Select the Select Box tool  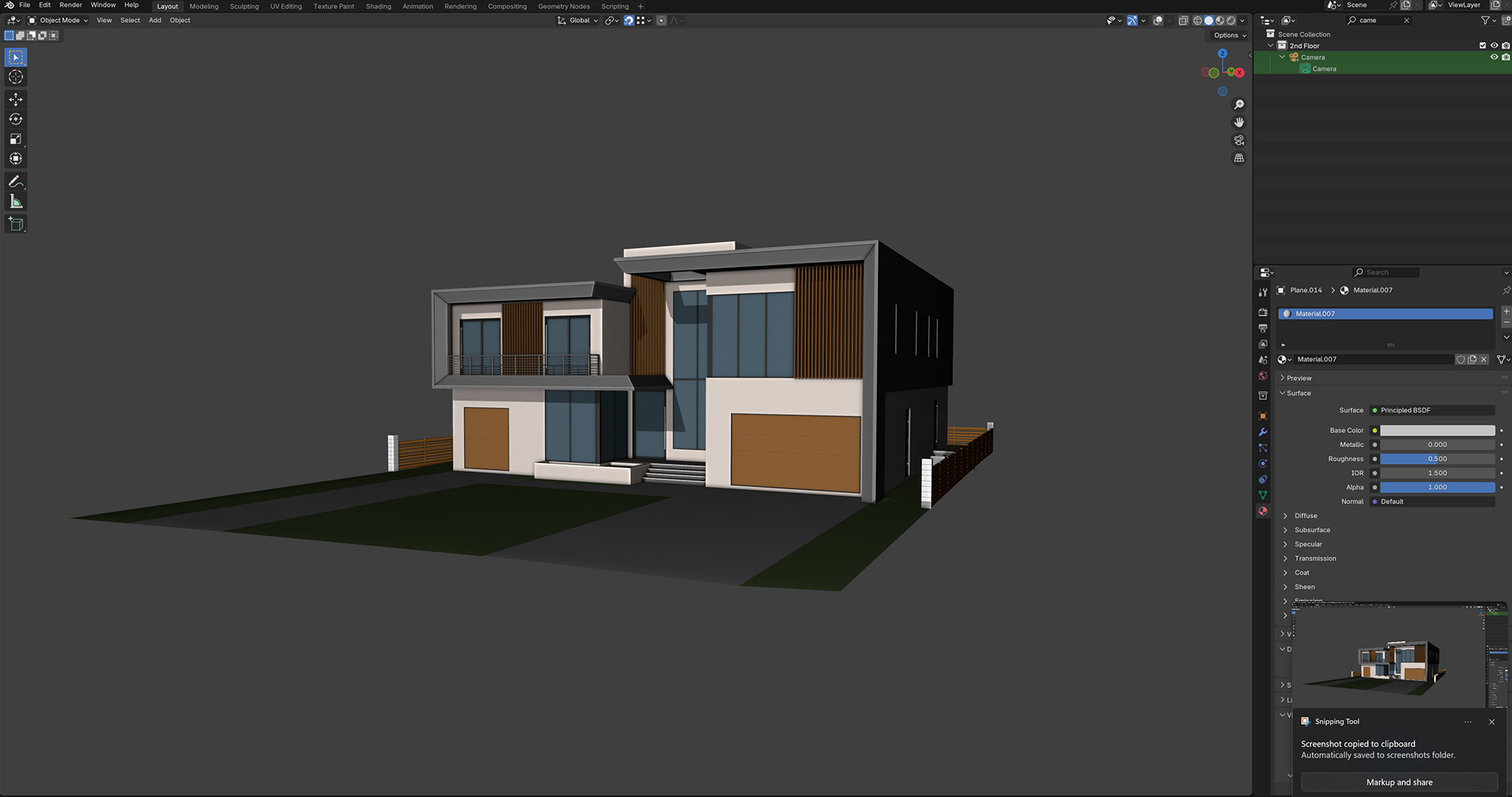[x=16, y=57]
